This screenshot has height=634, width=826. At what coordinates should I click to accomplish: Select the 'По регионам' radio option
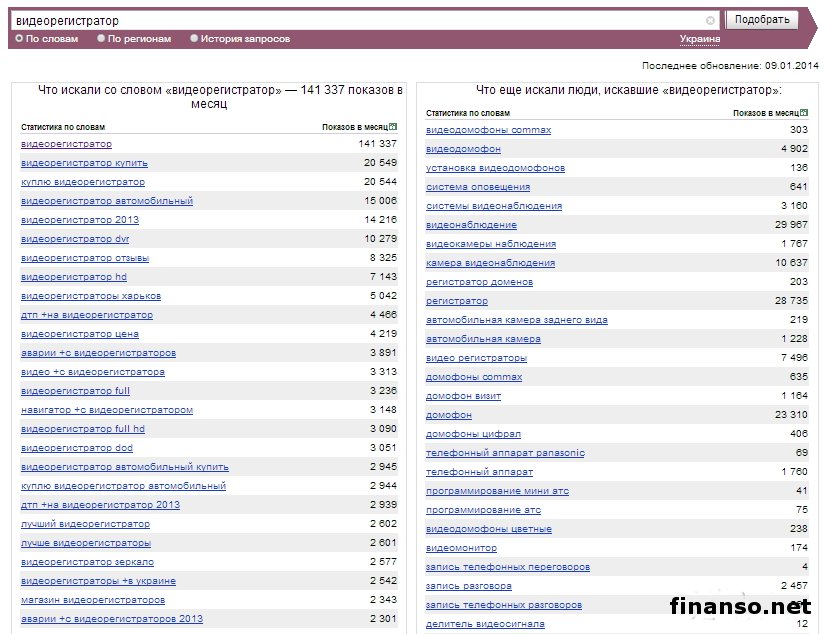click(x=101, y=39)
